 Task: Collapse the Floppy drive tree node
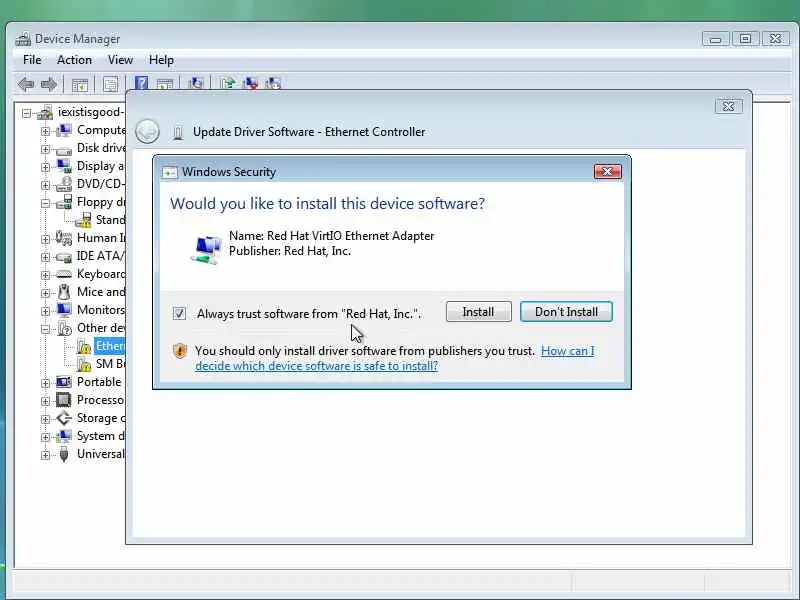tap(45, 203)
